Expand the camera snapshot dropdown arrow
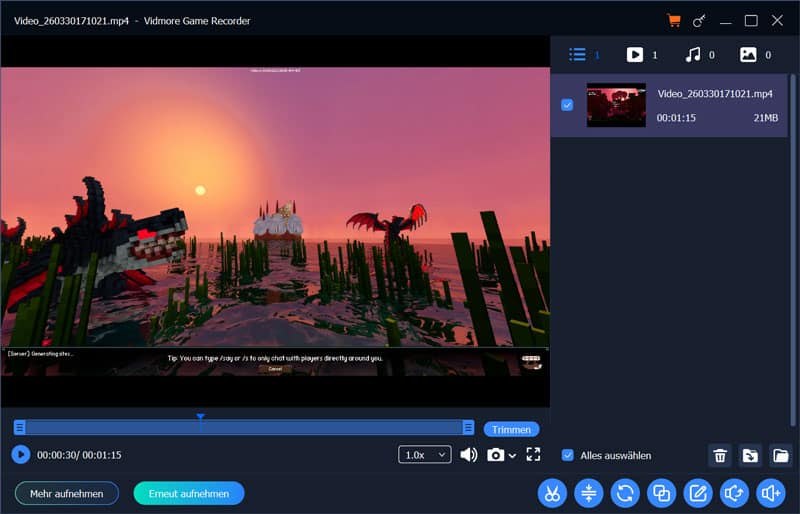 [x=513, y=456]
